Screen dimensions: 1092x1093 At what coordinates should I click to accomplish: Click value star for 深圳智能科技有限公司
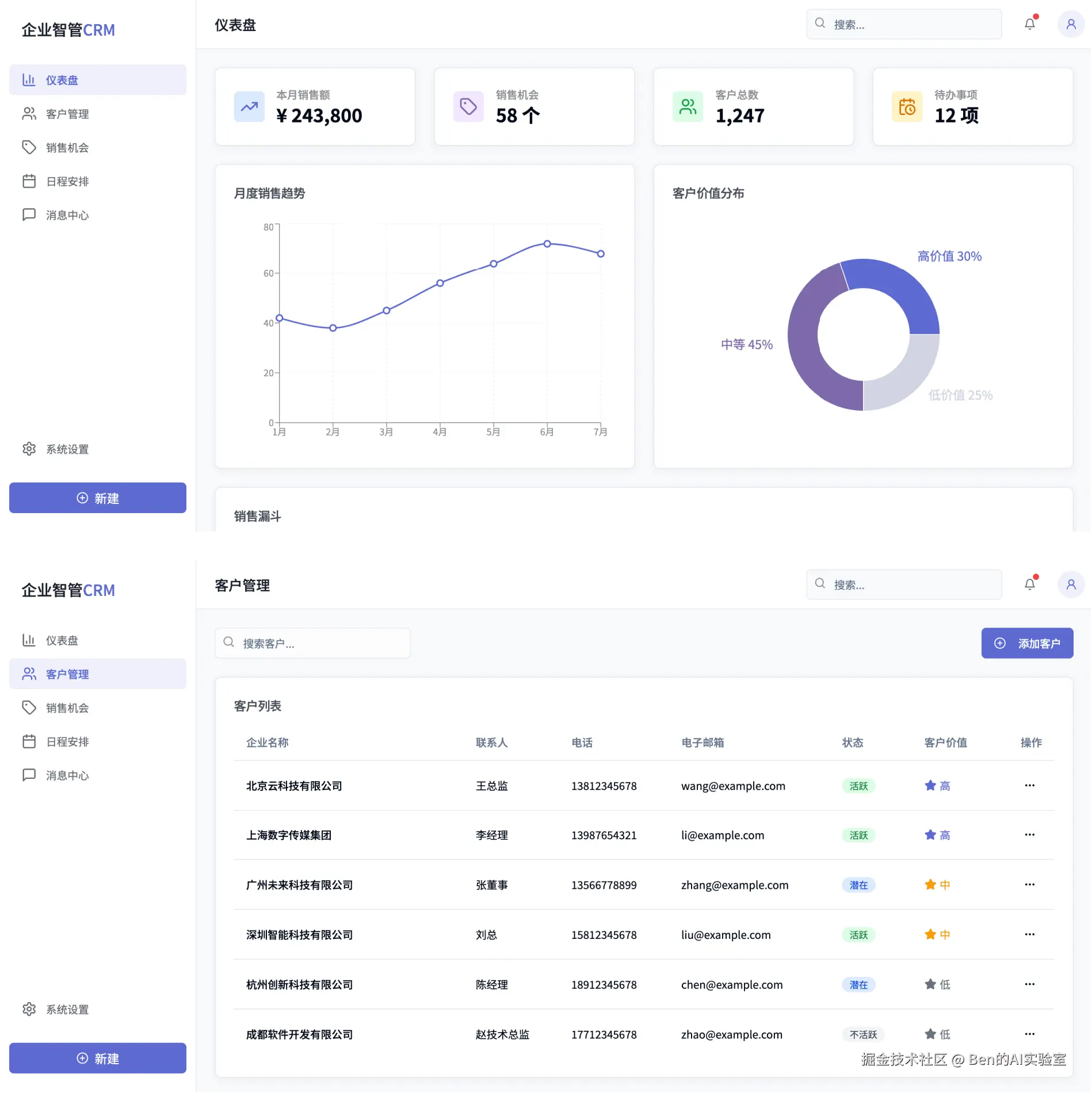(x=930, y=934)
